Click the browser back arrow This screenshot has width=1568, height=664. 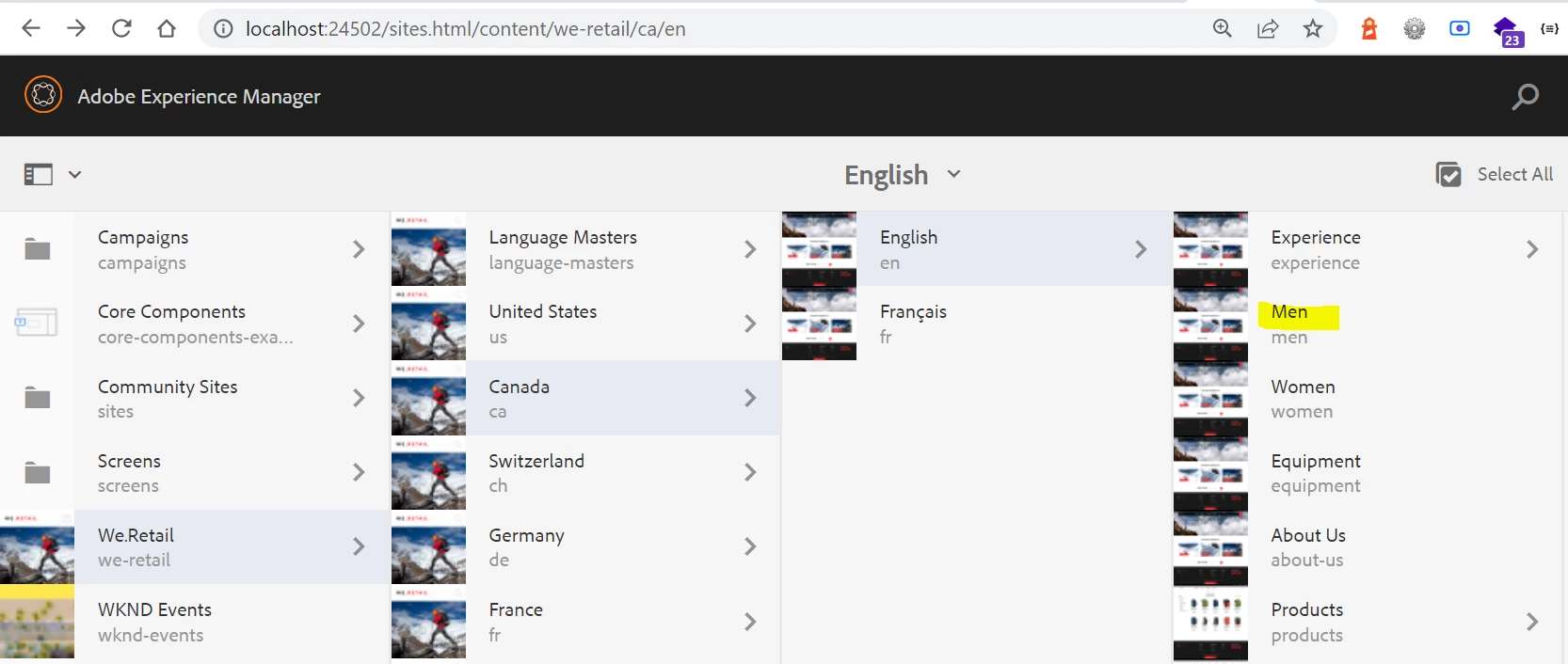tap(31, 28)
